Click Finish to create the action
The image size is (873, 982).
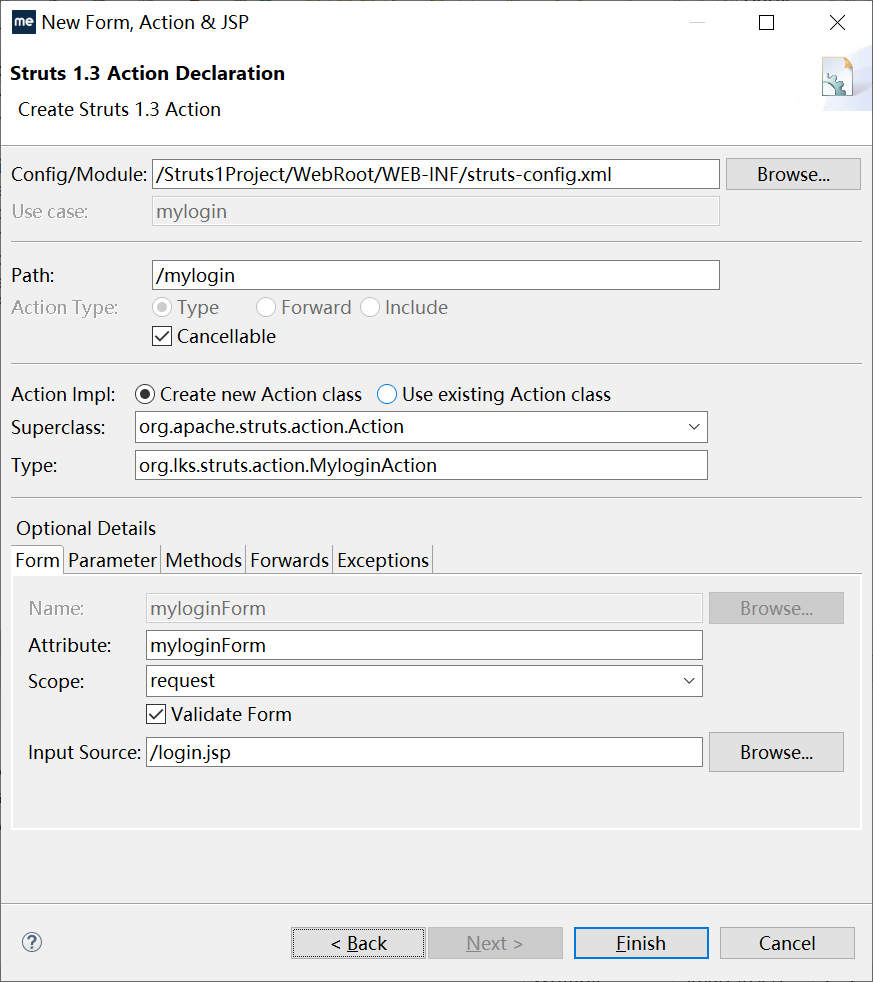click(641, 943)
